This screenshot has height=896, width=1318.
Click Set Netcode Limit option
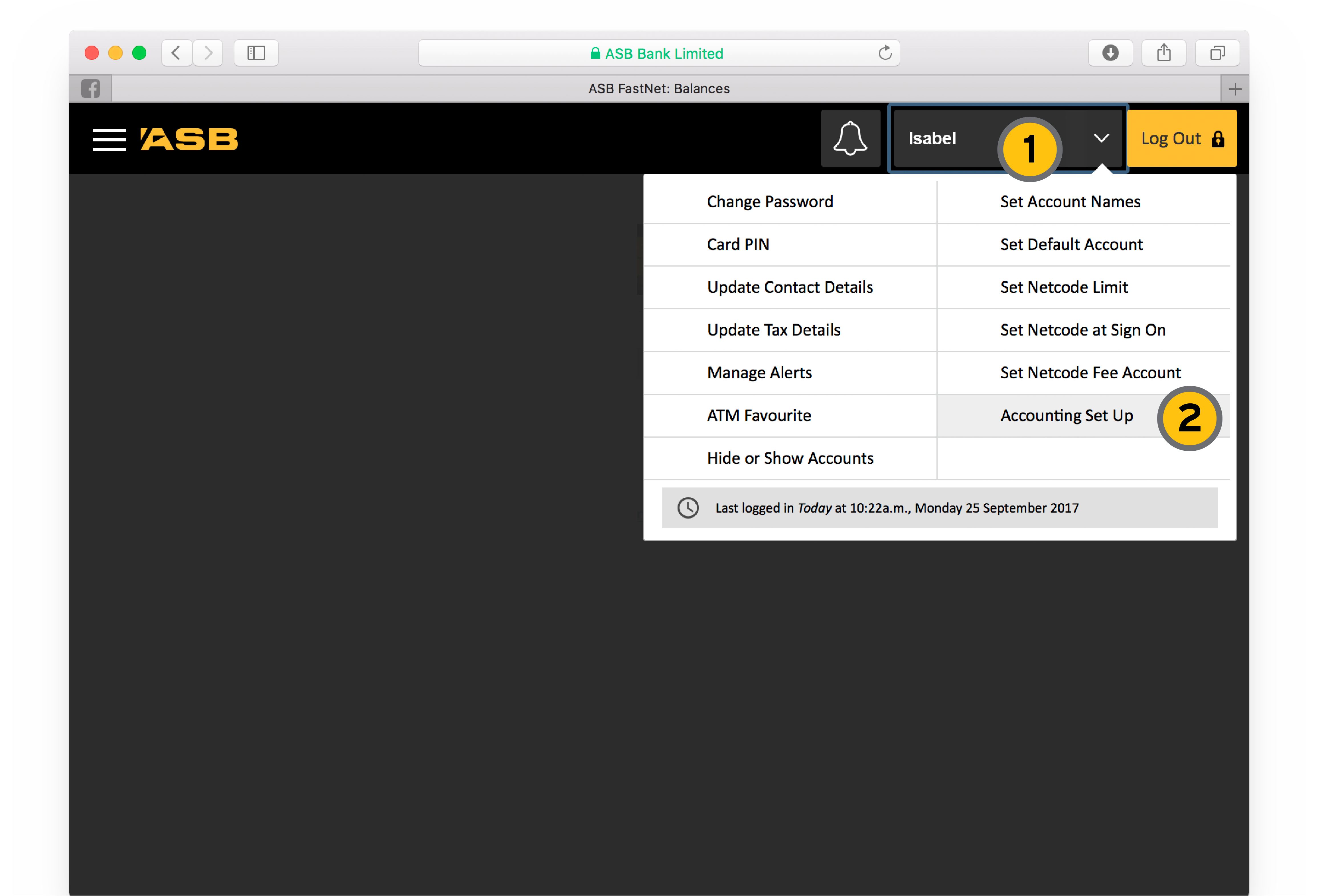tap(1063, 288)
